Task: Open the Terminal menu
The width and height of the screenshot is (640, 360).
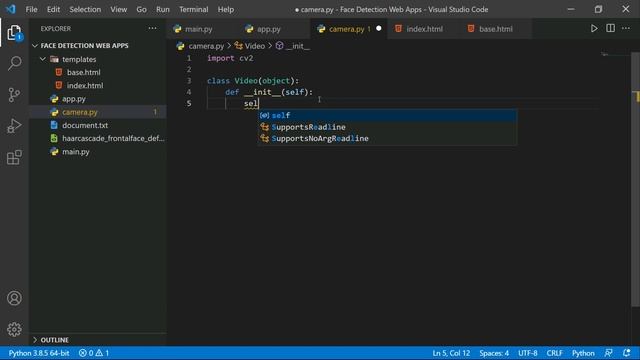Action: coord(193,9)
